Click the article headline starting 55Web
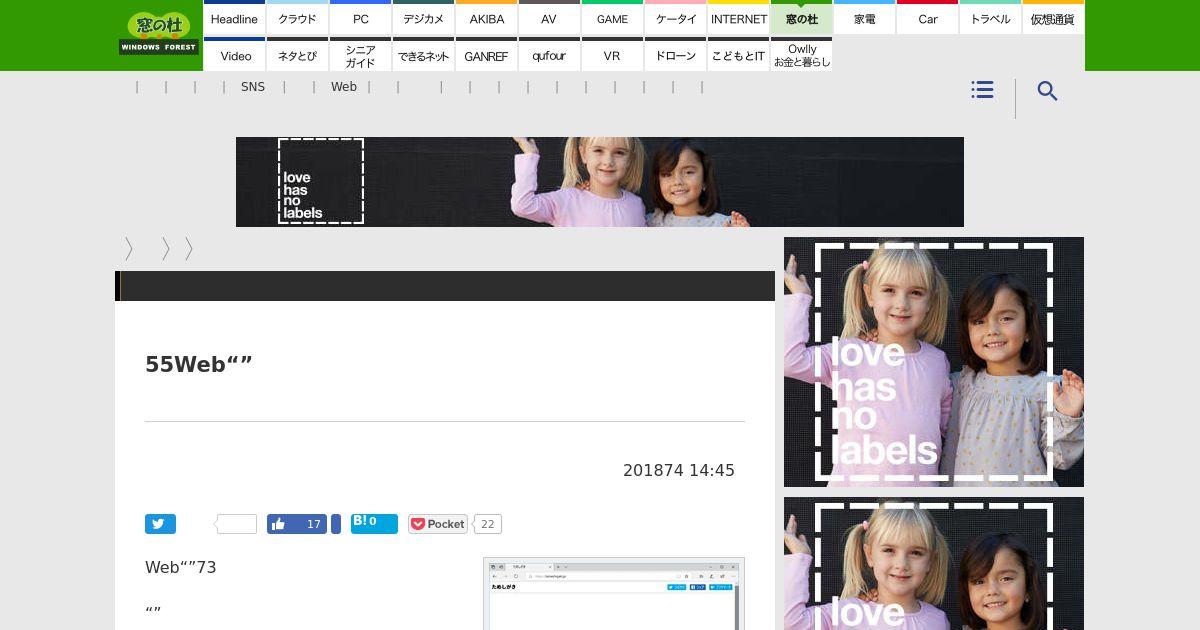 click(x=199, y=364)
